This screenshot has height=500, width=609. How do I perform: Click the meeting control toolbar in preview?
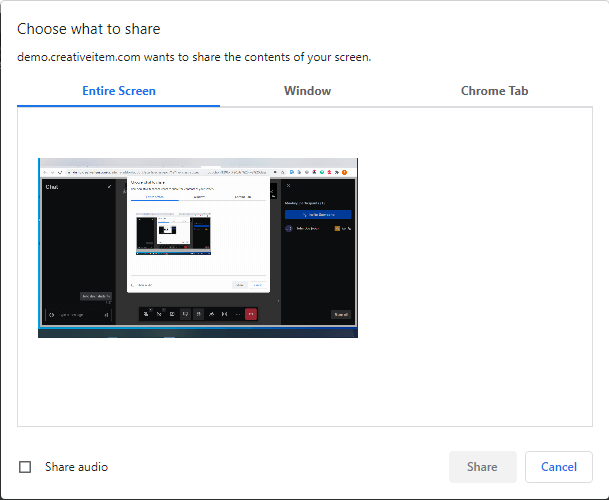coord(198,314)
